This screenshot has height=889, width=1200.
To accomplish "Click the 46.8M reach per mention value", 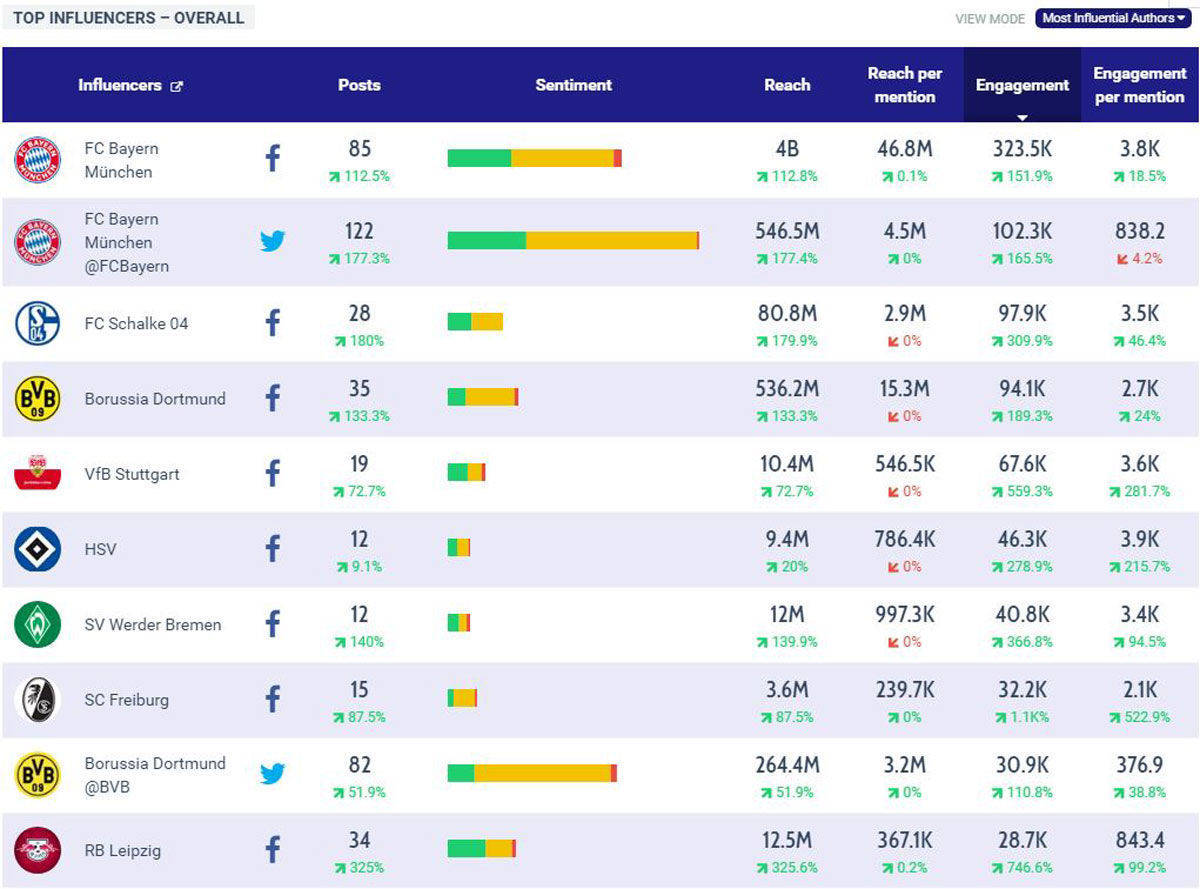I will tap(904, 149).
